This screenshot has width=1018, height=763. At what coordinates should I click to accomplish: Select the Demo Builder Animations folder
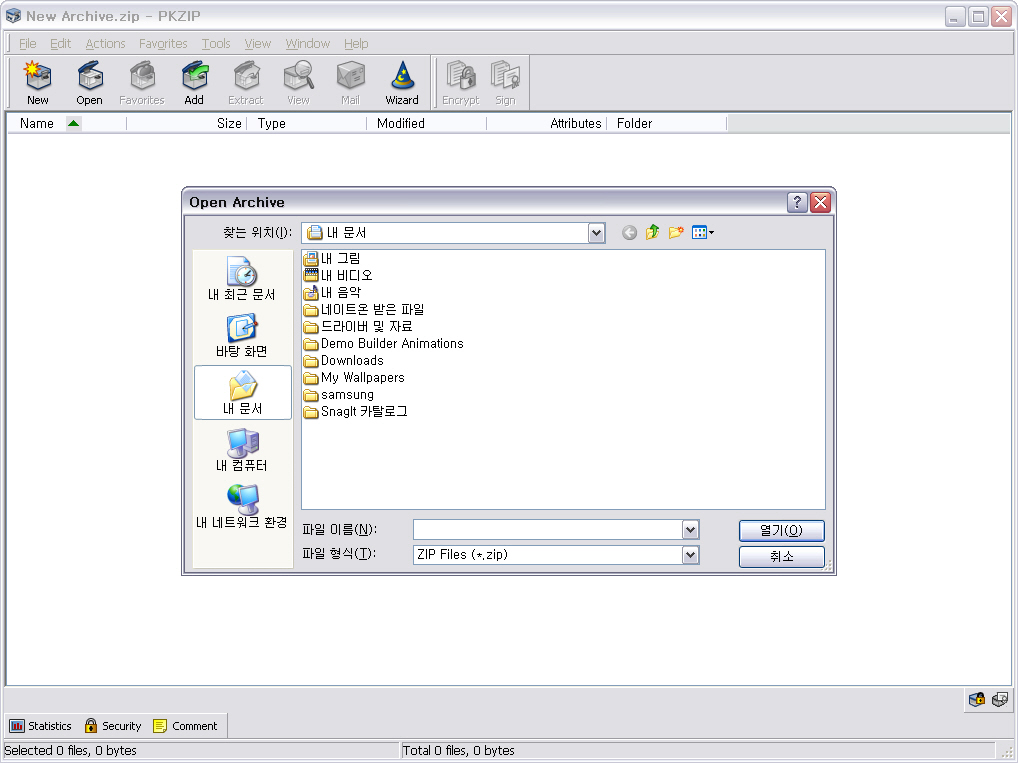[x=384, y=344]
